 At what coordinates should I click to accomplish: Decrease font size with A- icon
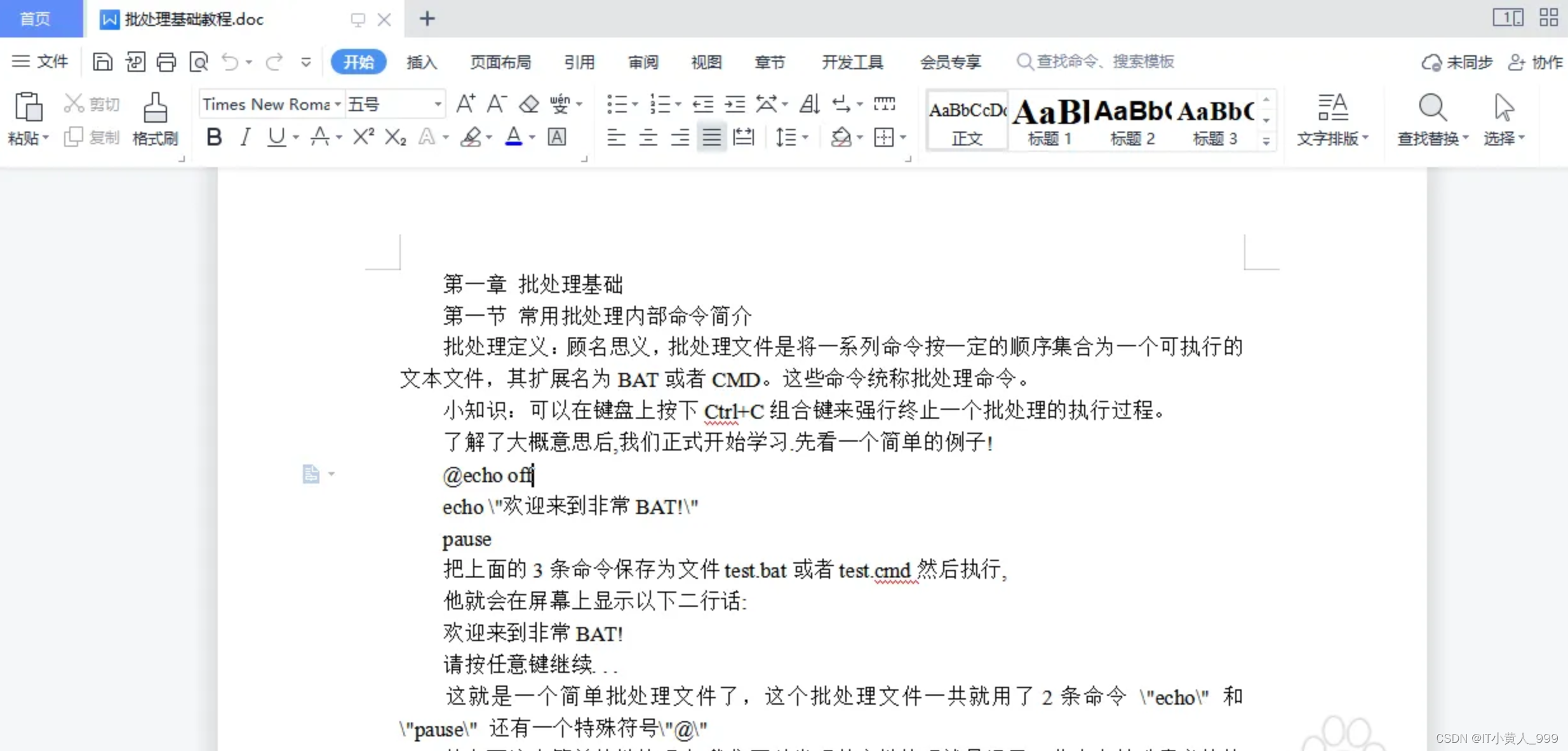pos(497,104)
